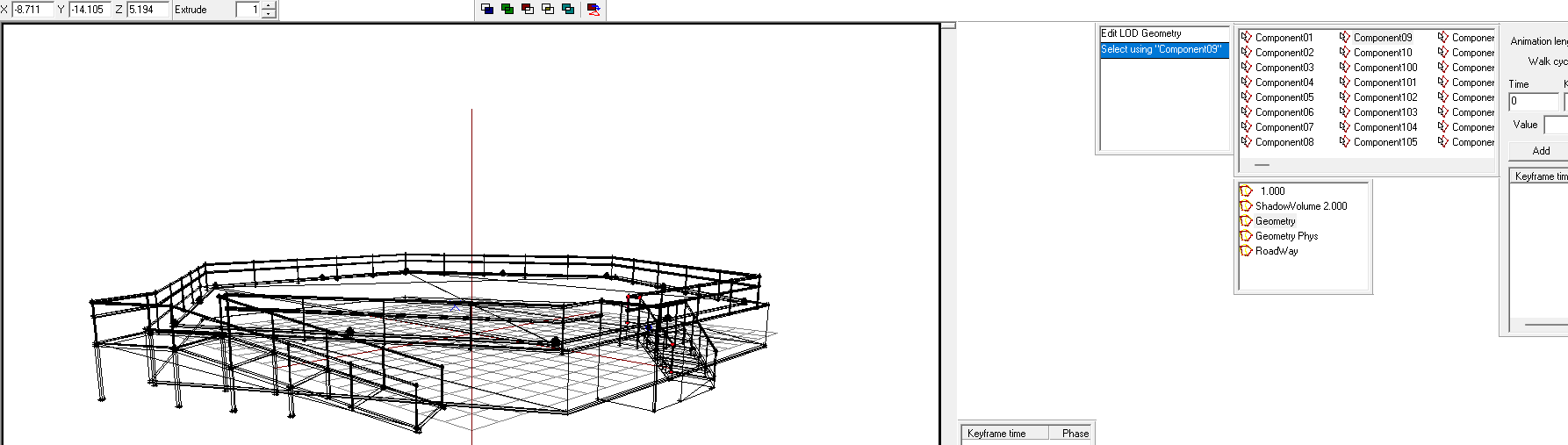This screenshot has height=445, width=1568.
Task: Increase the Extrude value with up arrow
Action: [x=269, y=5]
